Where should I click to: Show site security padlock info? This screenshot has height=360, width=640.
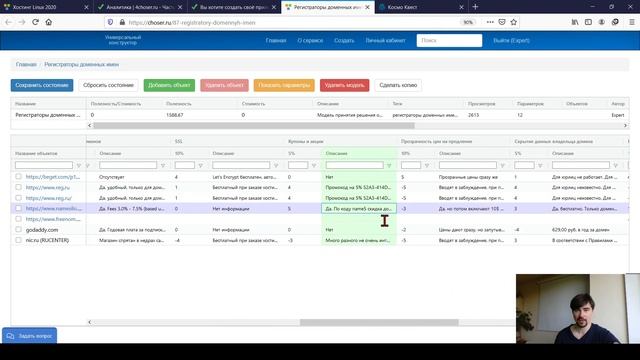tap(122, 22)
